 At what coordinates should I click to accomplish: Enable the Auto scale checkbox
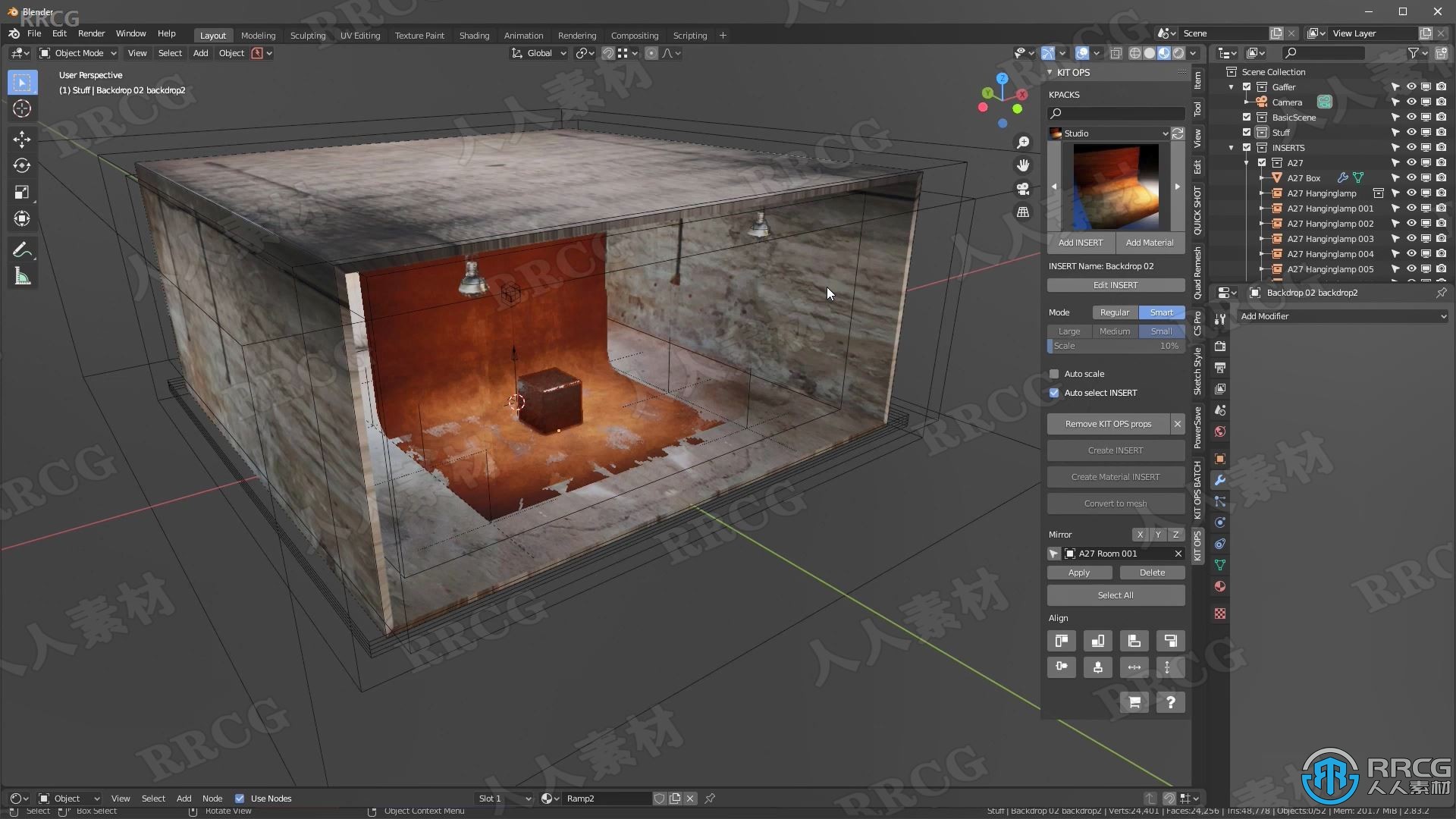pyautogui.click(x=1054, y=374)
